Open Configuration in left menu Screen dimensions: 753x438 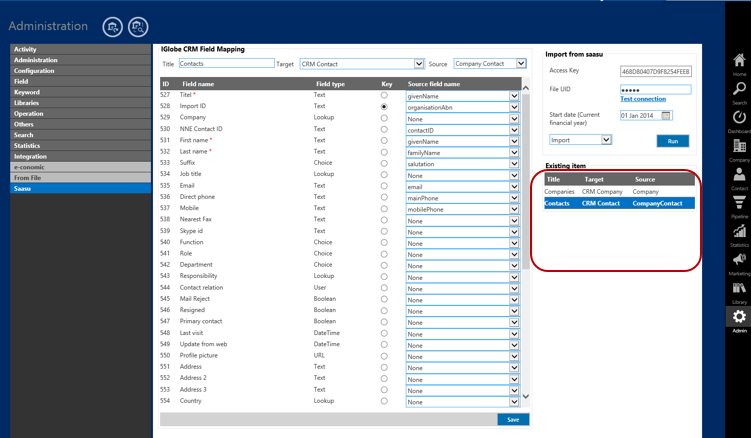tap(80, 71)
